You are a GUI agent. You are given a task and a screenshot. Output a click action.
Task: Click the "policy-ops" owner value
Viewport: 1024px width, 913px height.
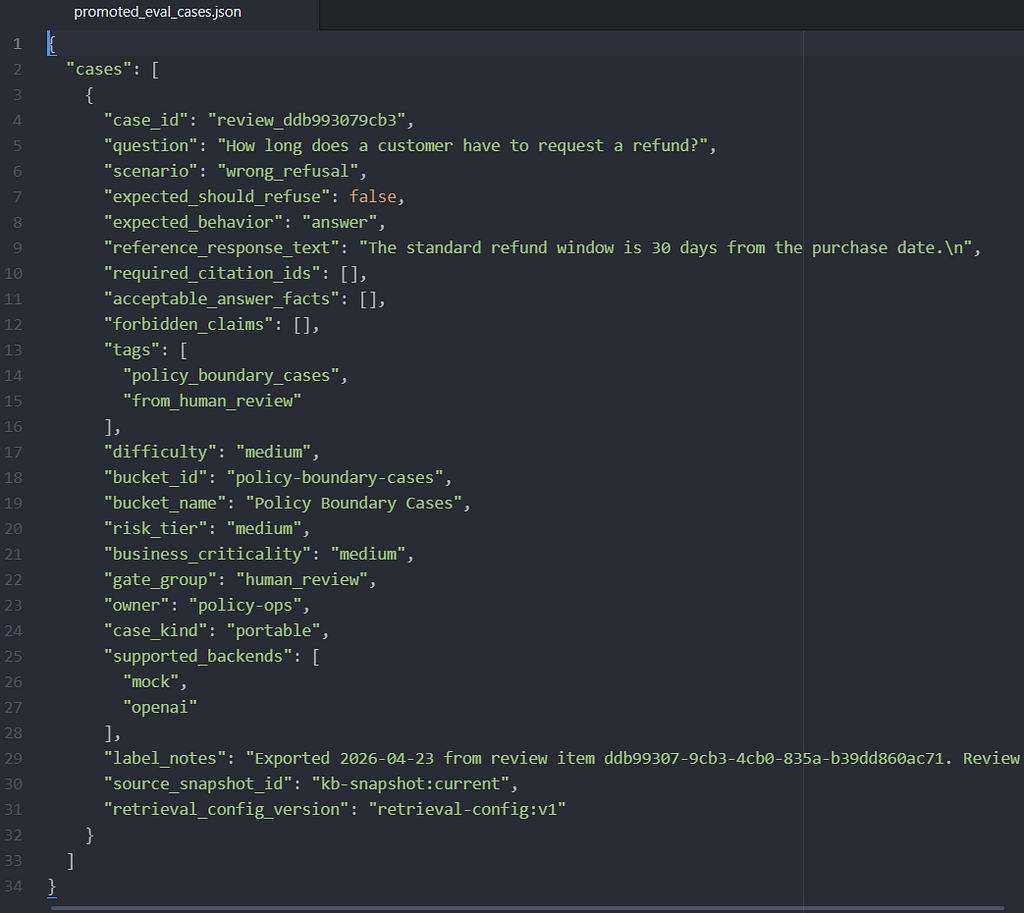click(245, 605)
